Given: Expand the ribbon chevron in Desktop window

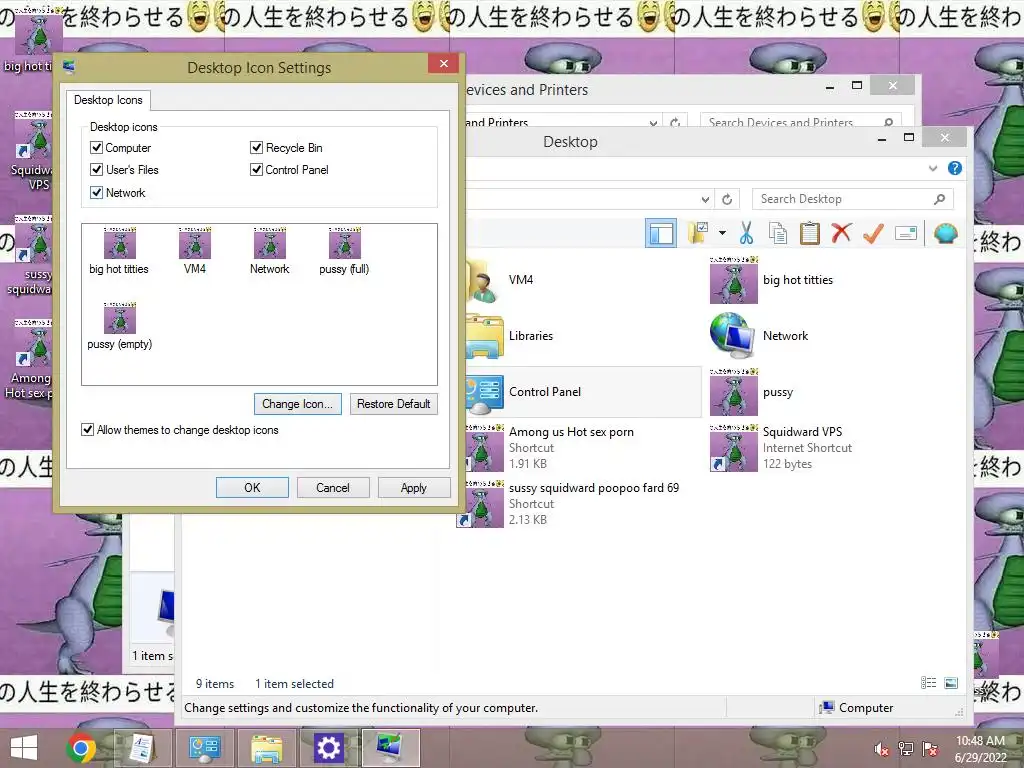Looking at the screenshot, I should point(933,168).
